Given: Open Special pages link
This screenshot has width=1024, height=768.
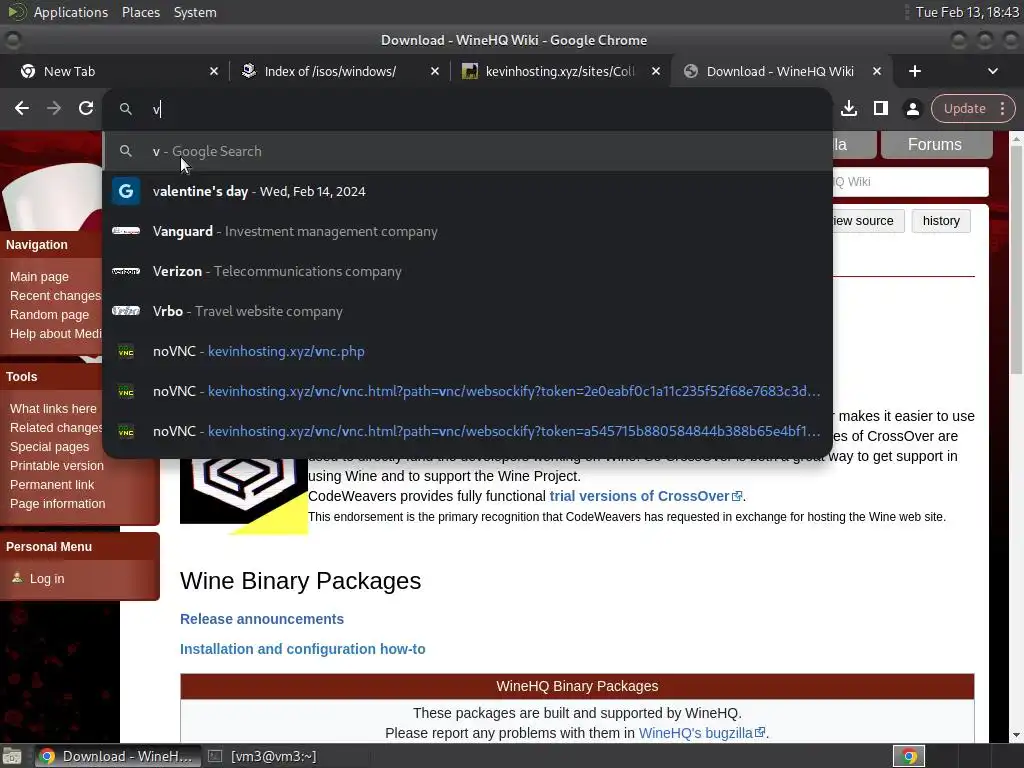Looking at the screenshot, I should [x=49, y=447].
